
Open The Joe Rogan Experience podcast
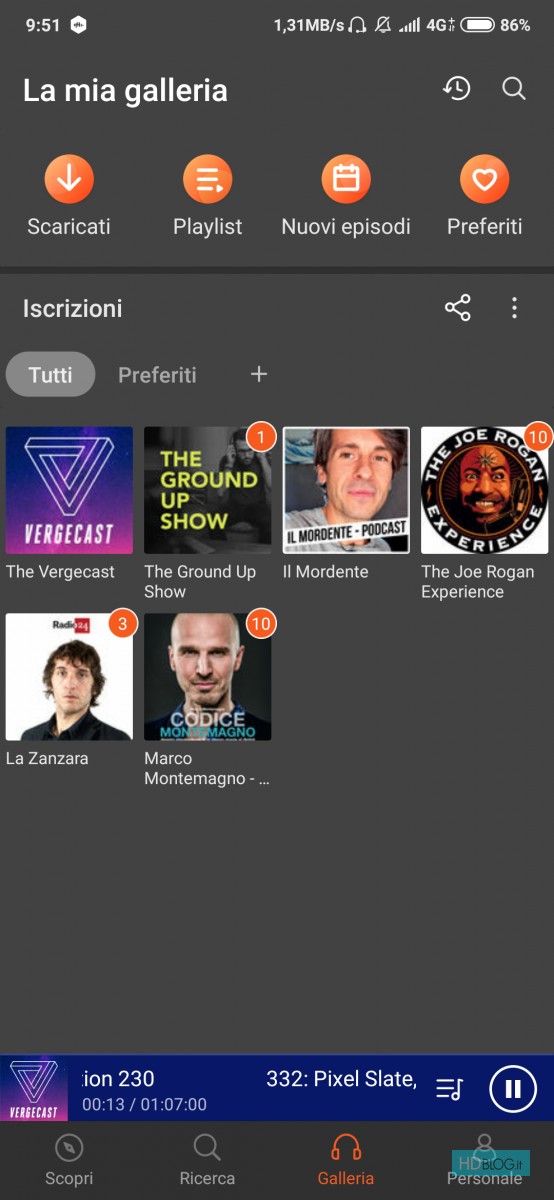click(485, 490)
